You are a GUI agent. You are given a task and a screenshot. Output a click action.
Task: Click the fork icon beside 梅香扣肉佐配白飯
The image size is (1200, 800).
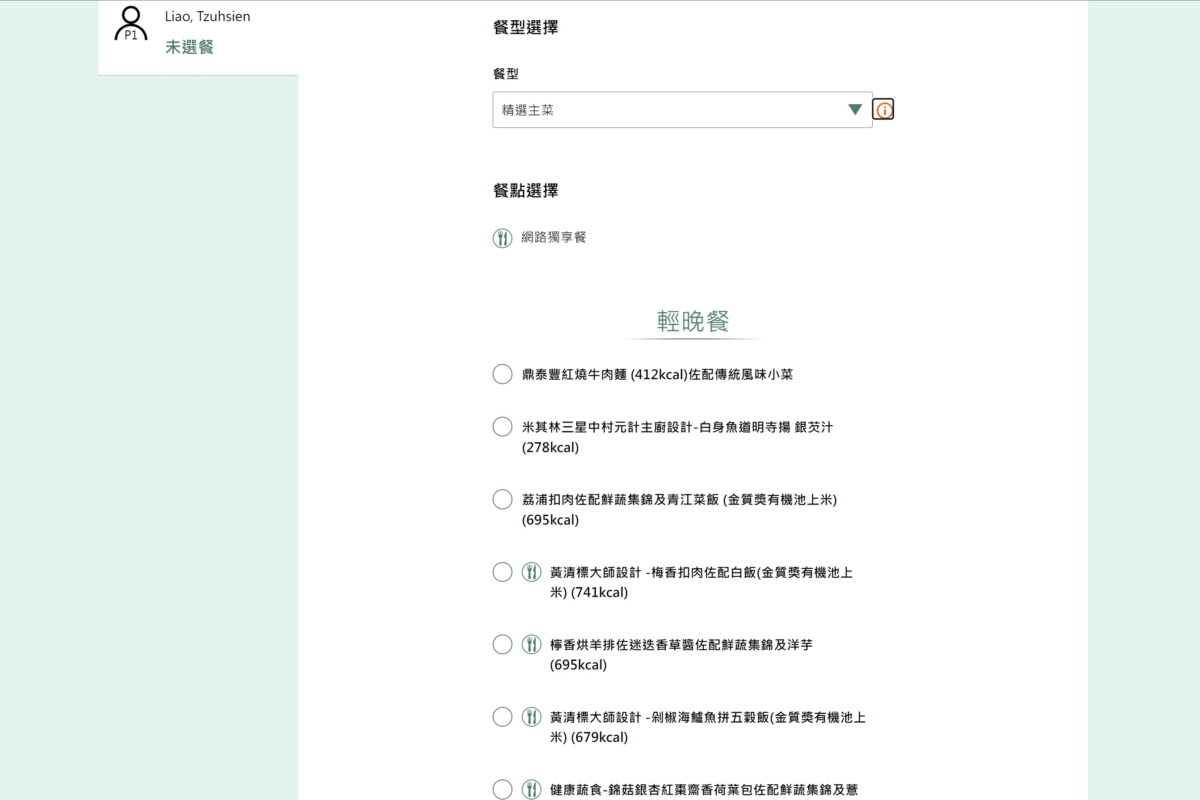tap(531, 573)
